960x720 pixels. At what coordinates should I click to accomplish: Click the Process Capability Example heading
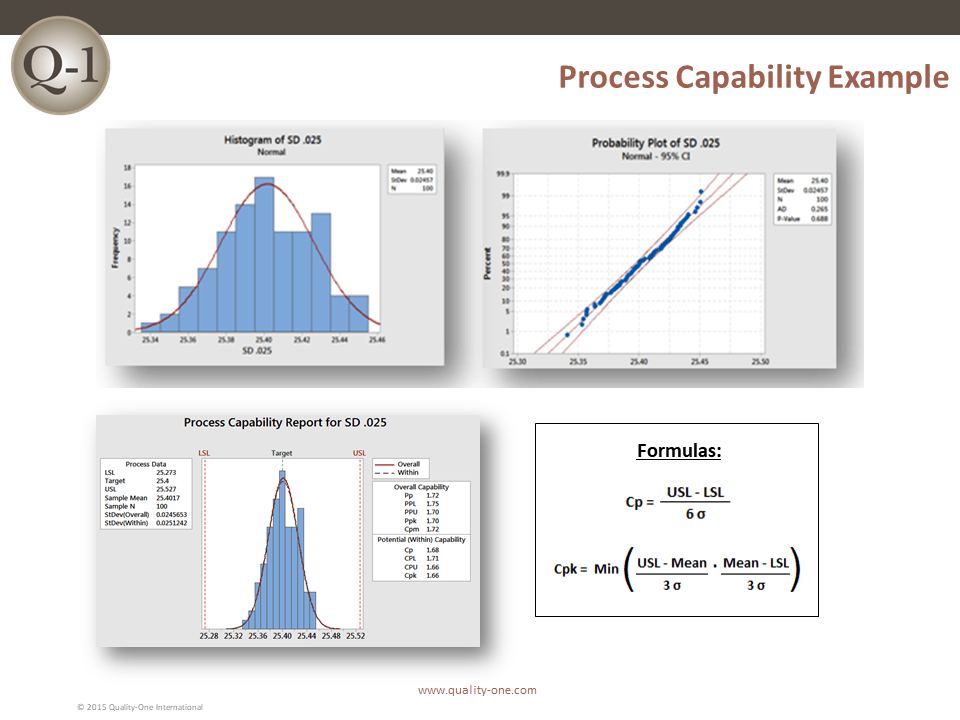click(754, 78)
